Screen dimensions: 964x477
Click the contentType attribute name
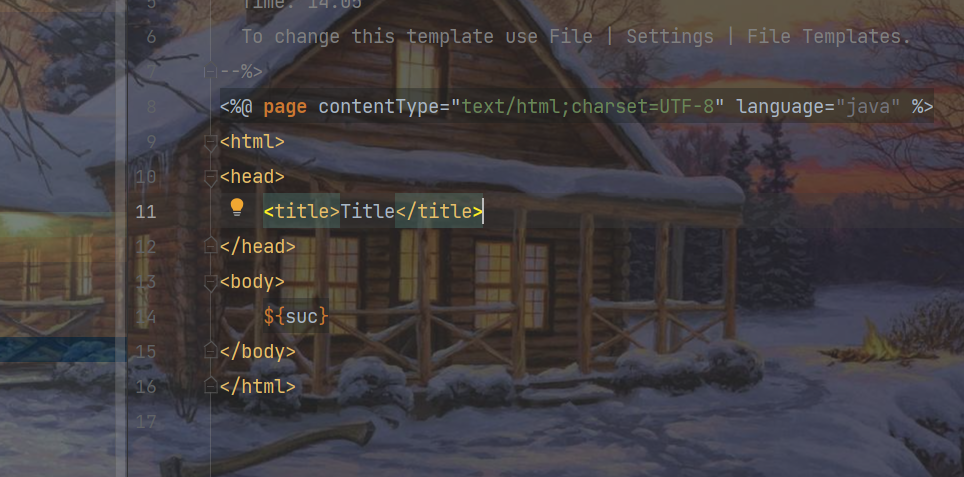379,107
